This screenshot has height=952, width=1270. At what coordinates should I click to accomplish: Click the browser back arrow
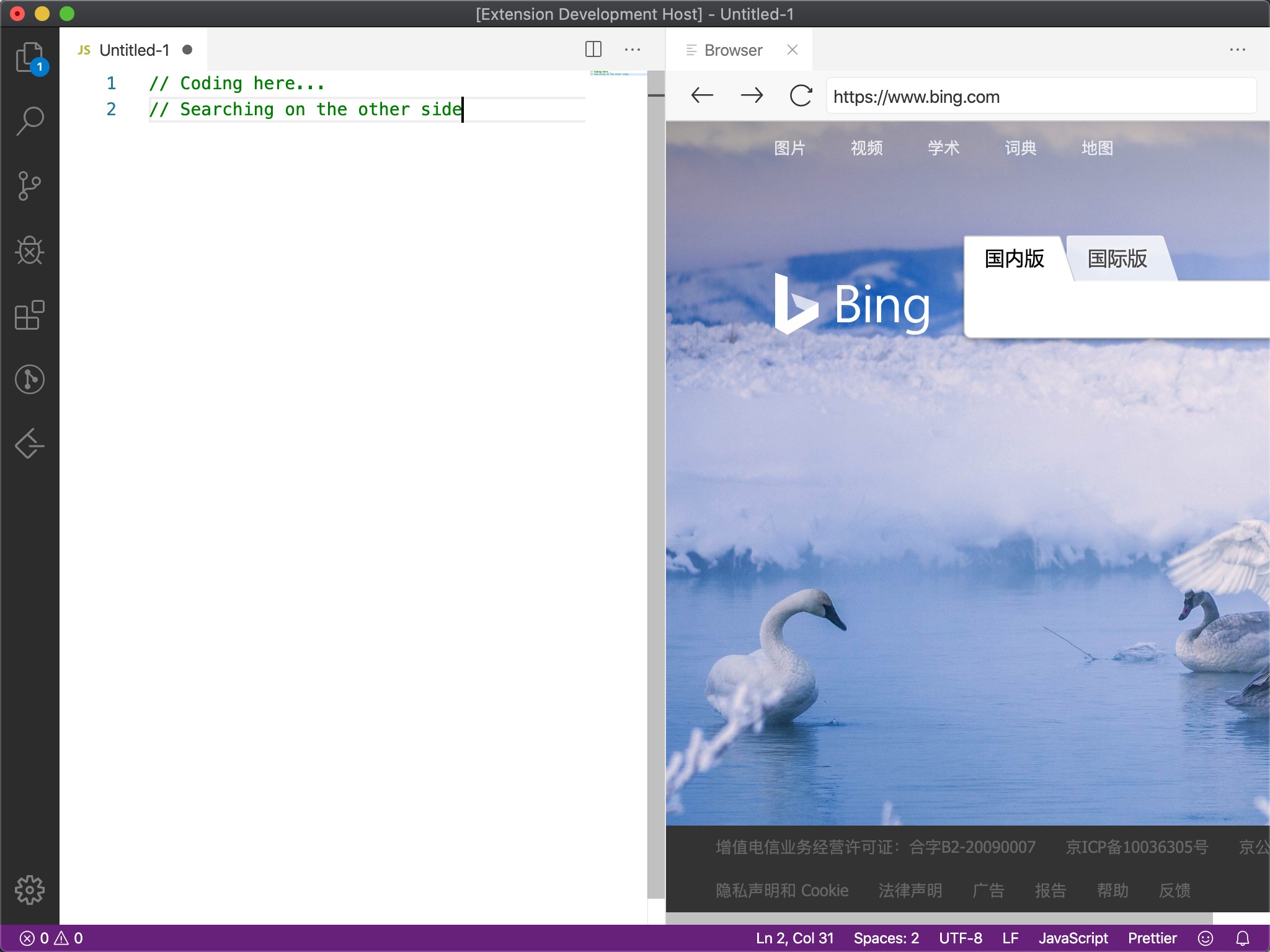coord(702,95)
